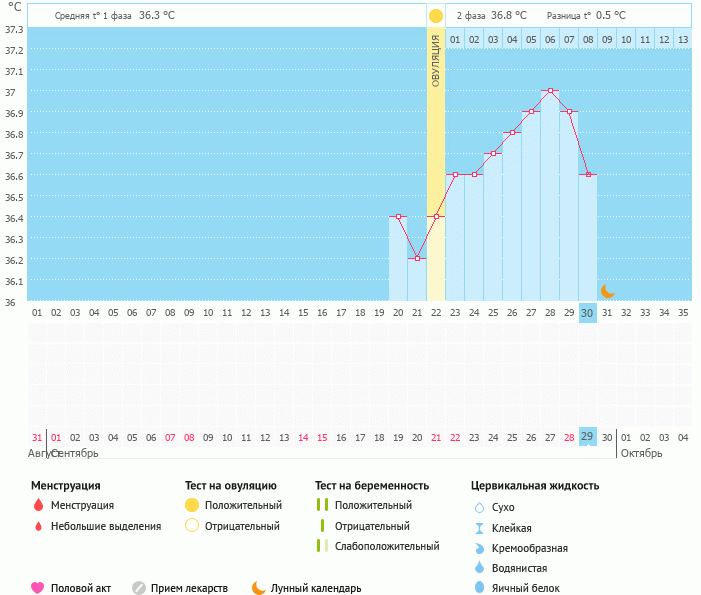Click the Слабоположительный pregnancy test label

coord(387,546)
